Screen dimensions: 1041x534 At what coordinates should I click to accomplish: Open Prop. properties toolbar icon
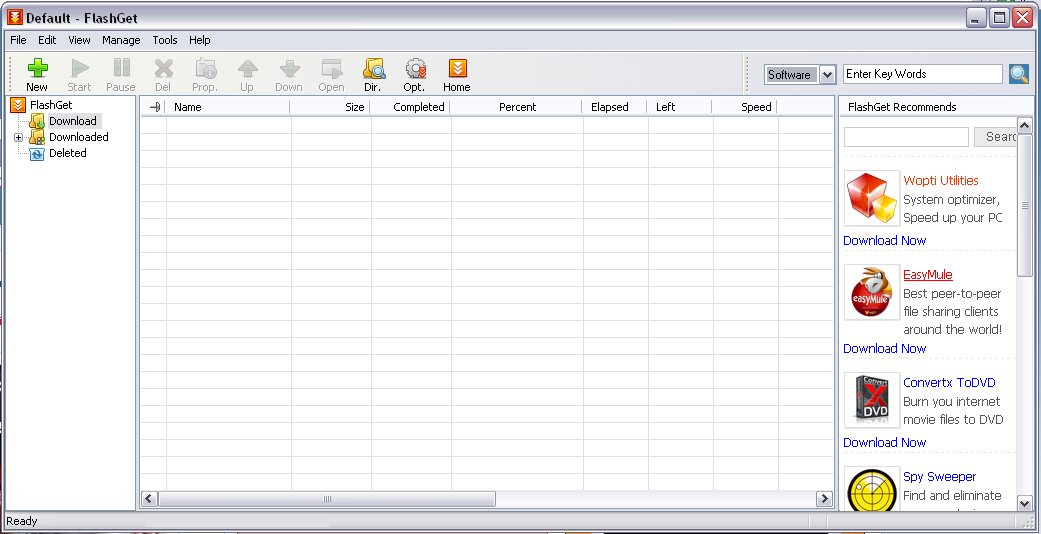pos(205,74)
